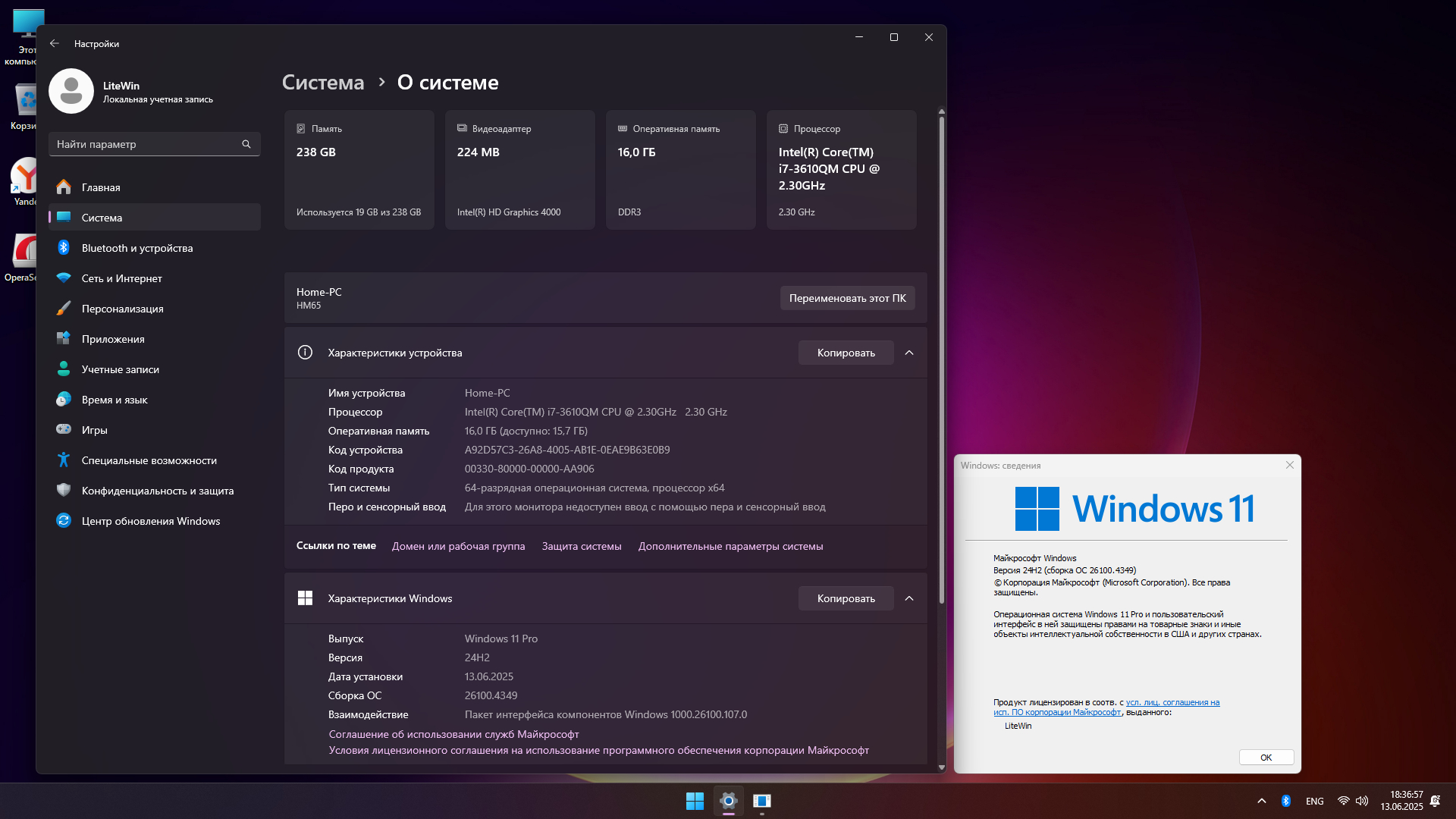Viewport: 1456px width, 819px height.
Task: Select Главная in settings sidebar
Action: coord(101,187)
